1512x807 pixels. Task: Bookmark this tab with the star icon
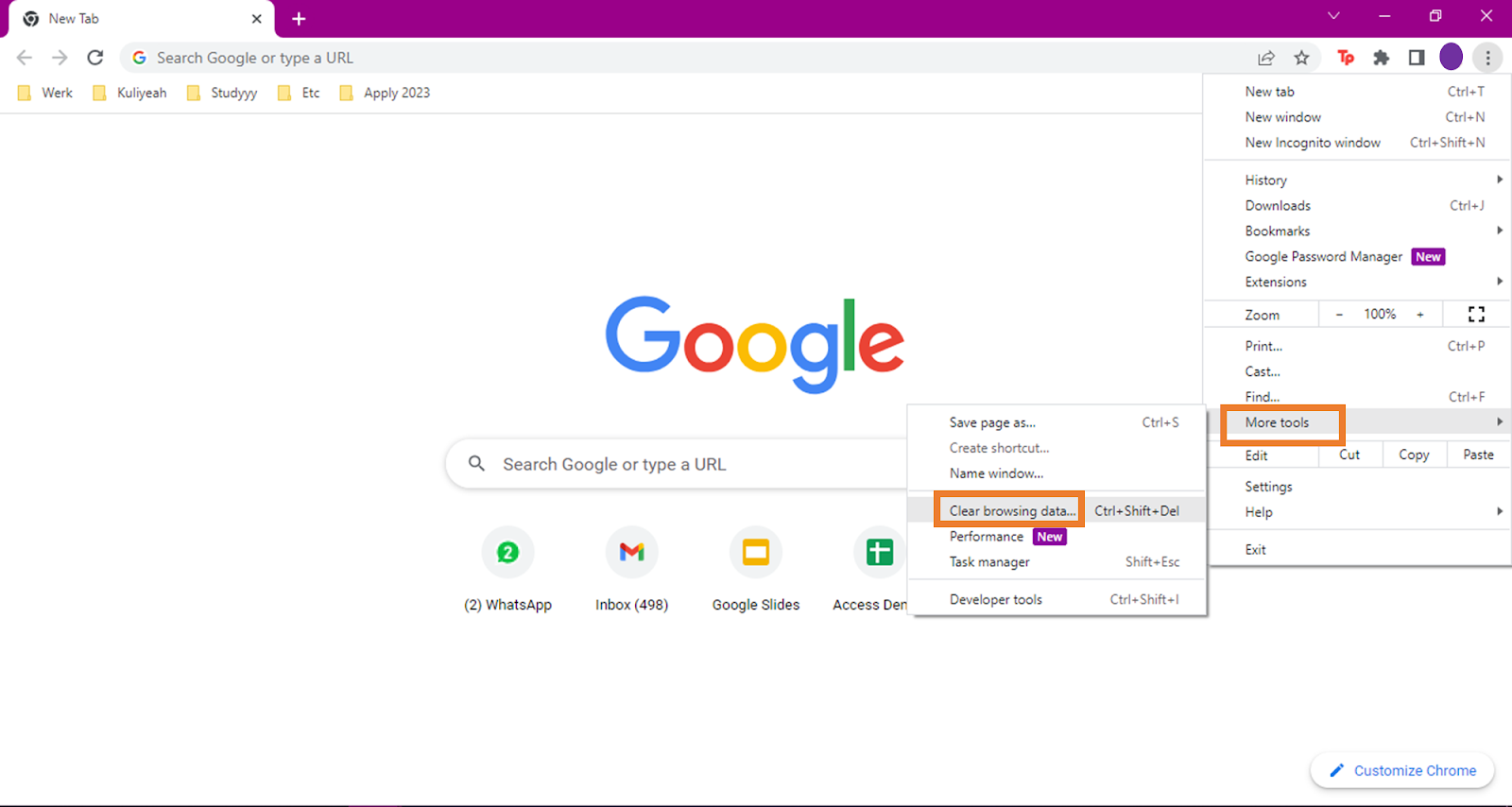pyautogui.click(x=1301, y=58)
